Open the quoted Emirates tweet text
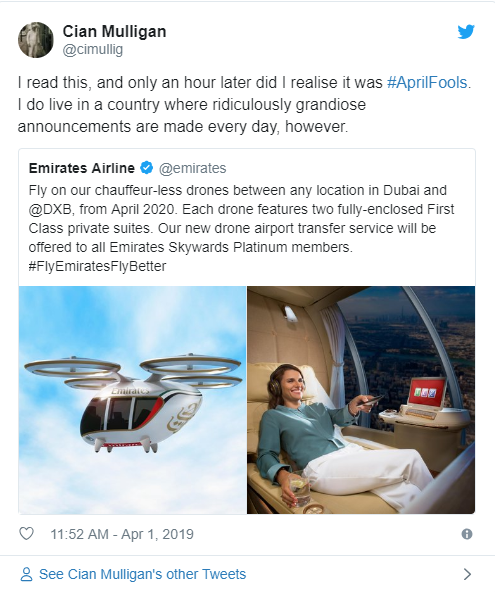 [242, 228]
